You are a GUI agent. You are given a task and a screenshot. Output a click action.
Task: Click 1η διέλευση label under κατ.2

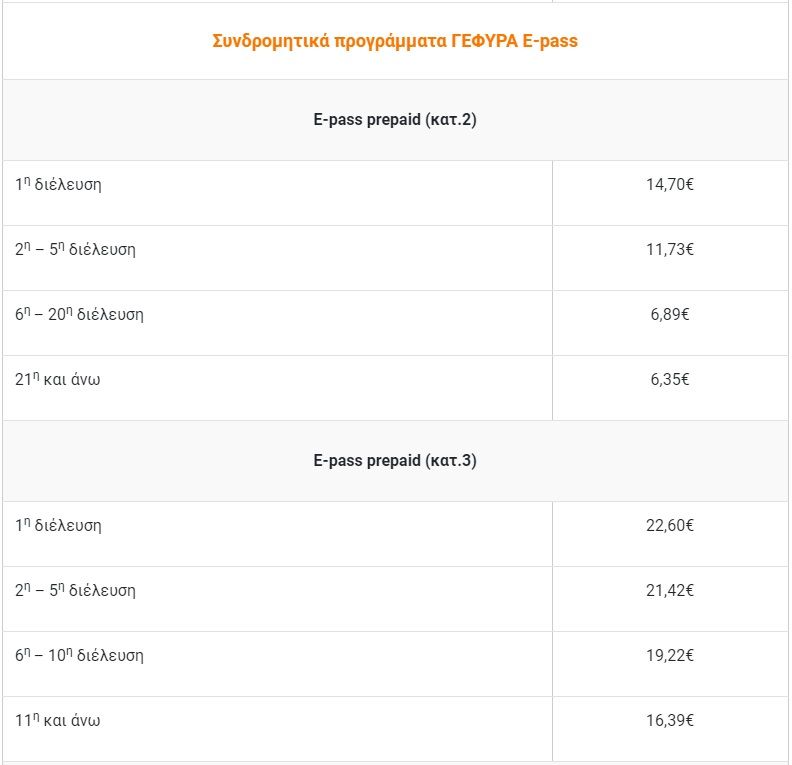pos(58,185)
